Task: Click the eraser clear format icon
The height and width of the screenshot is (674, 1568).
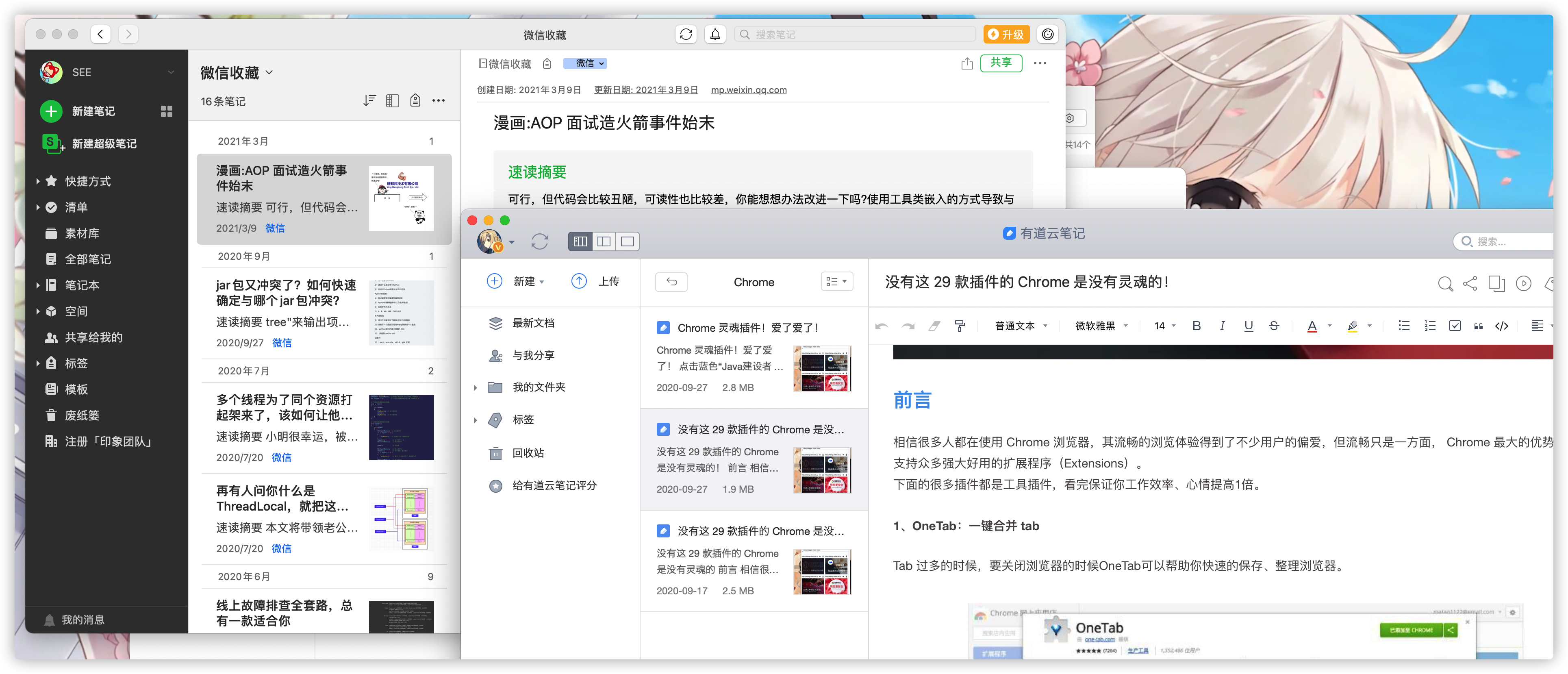Action: [934, 326]
